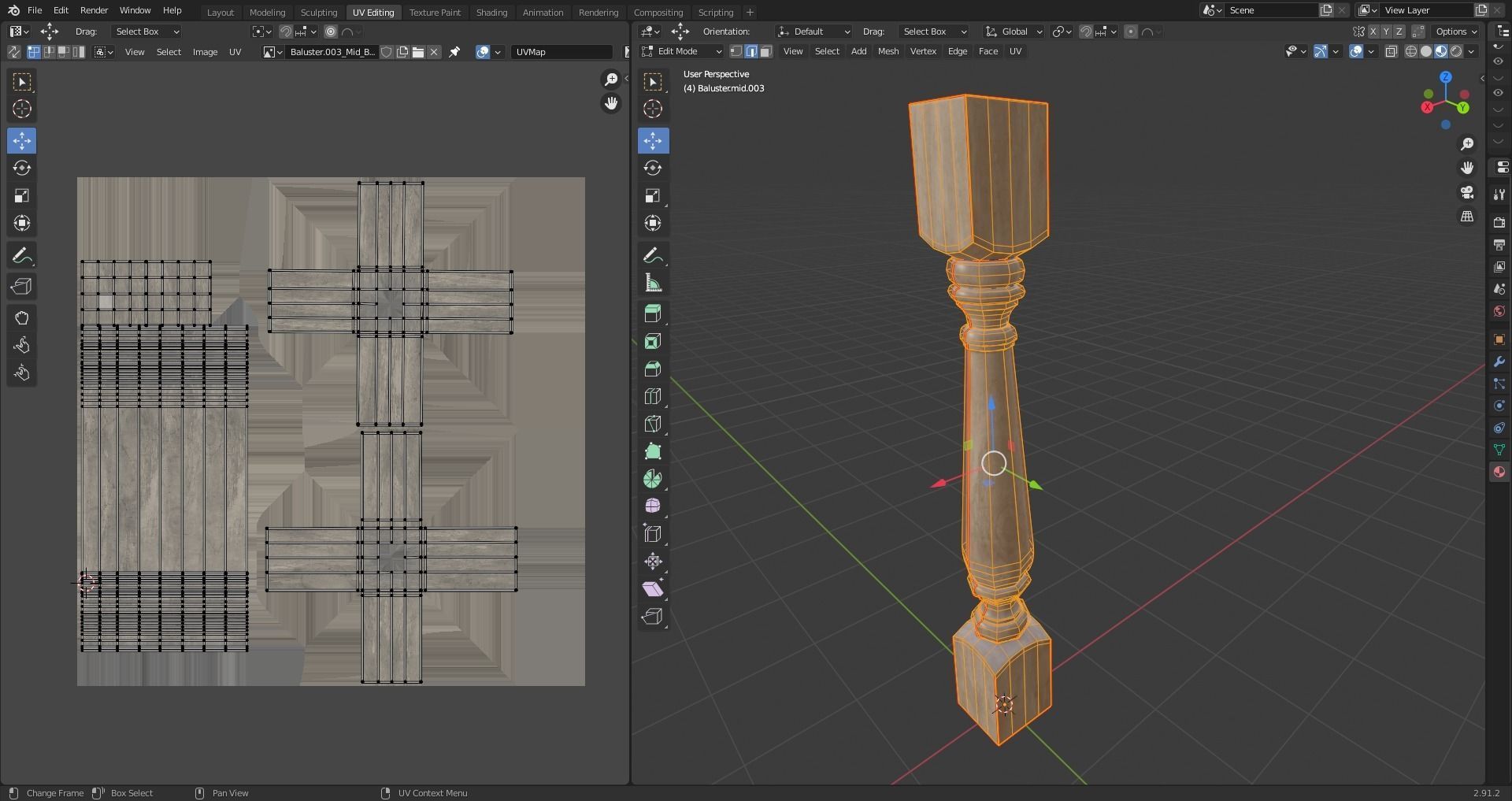1512x801 pixels.
Task: Open the Orientation Default dropdown
Action: (x=813, y=32)
